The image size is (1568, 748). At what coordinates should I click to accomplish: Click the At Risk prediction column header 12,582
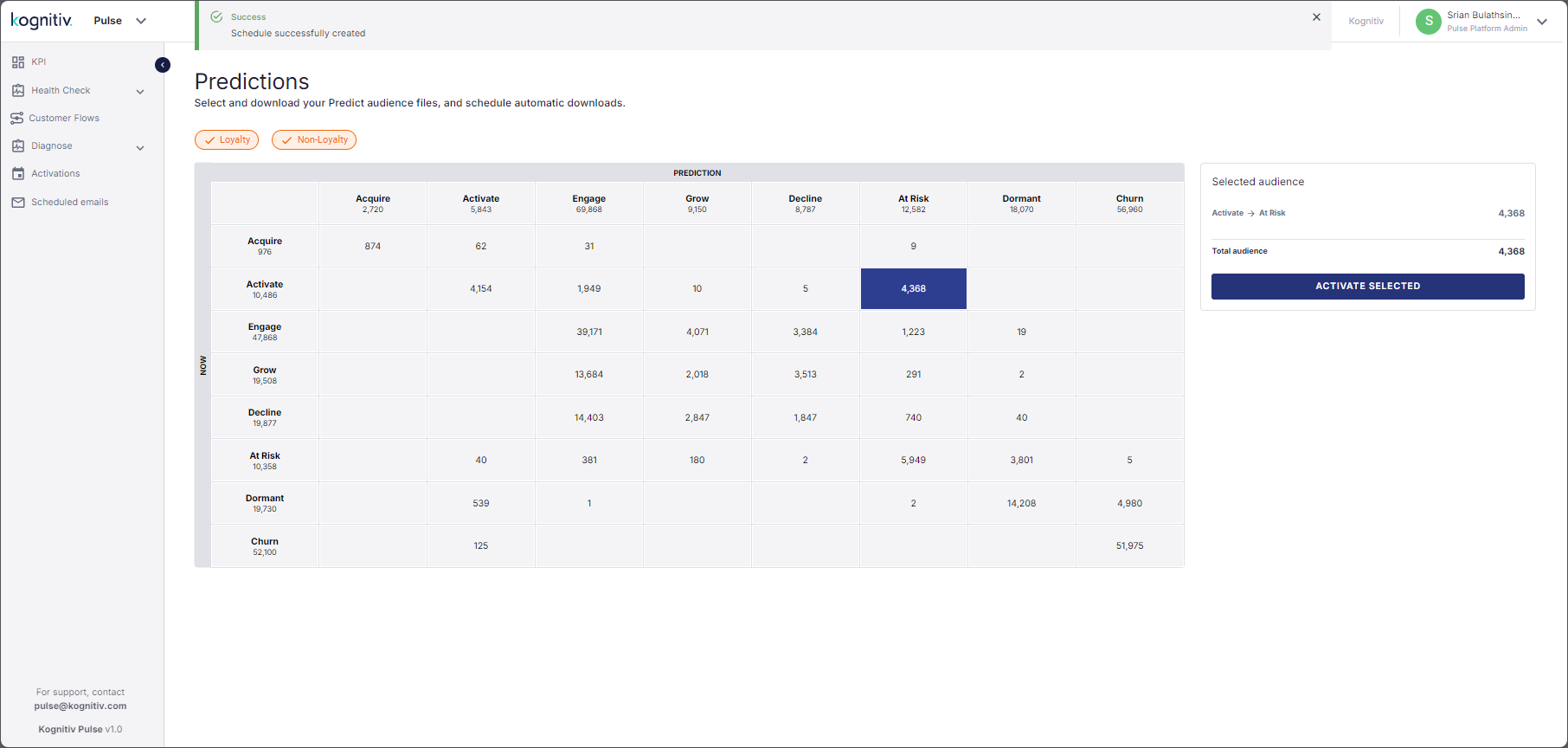913,203
